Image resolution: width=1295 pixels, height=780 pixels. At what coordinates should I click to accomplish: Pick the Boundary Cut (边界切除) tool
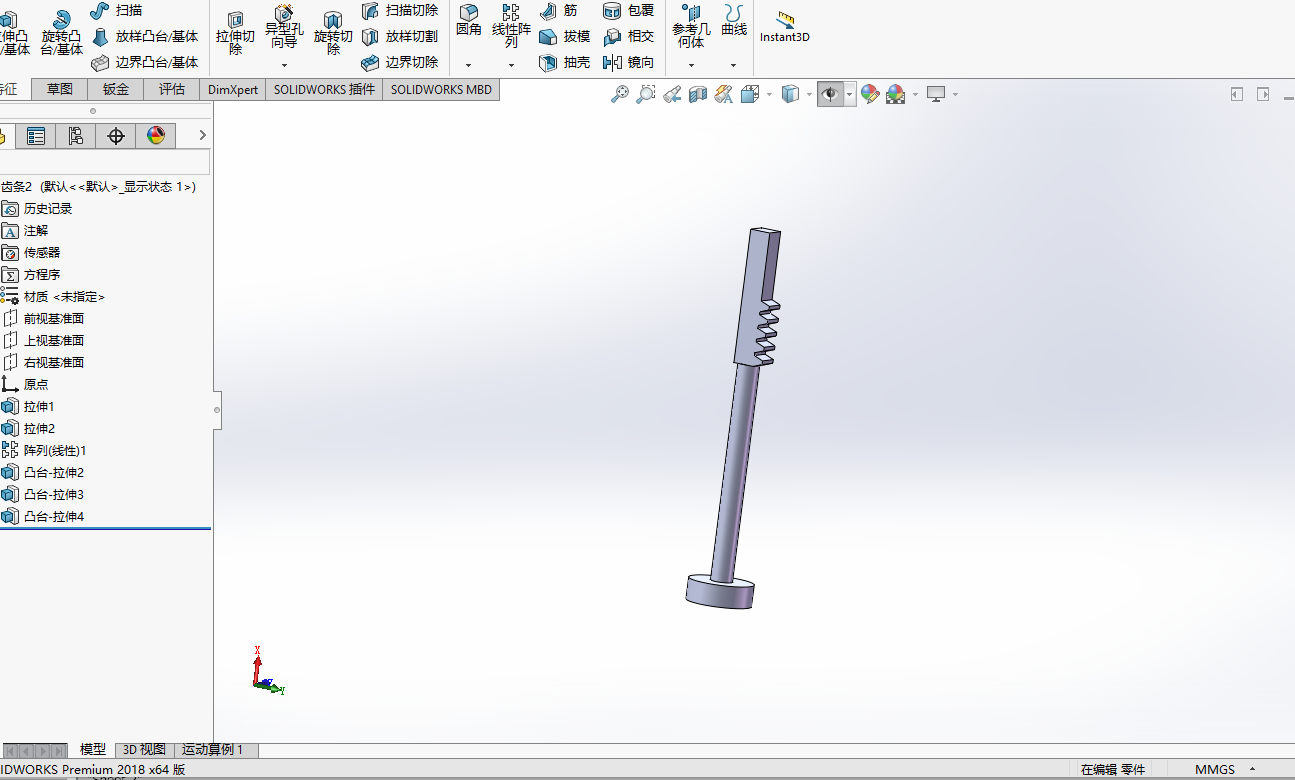399,62
